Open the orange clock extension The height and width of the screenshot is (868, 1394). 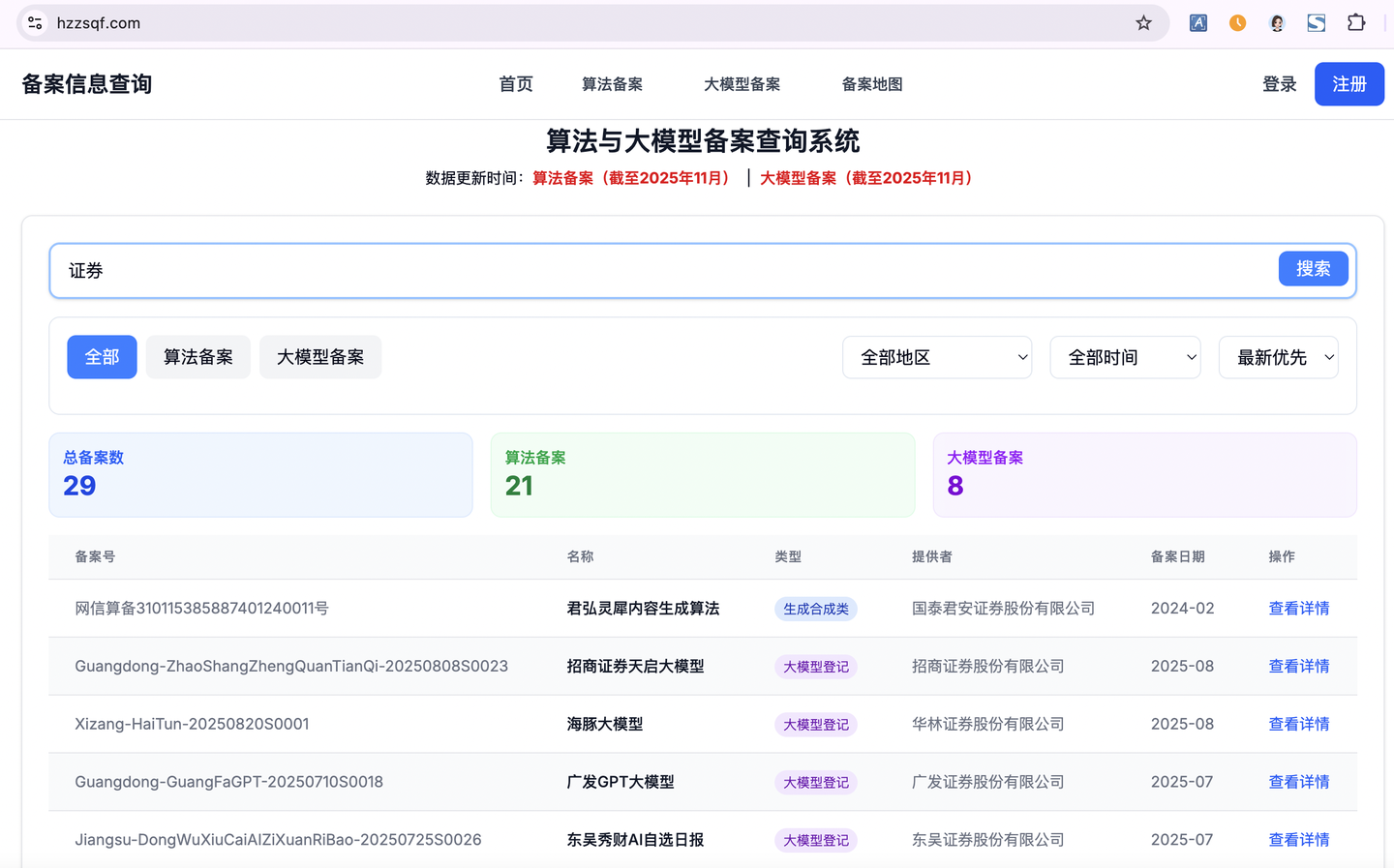(1237, 23)
